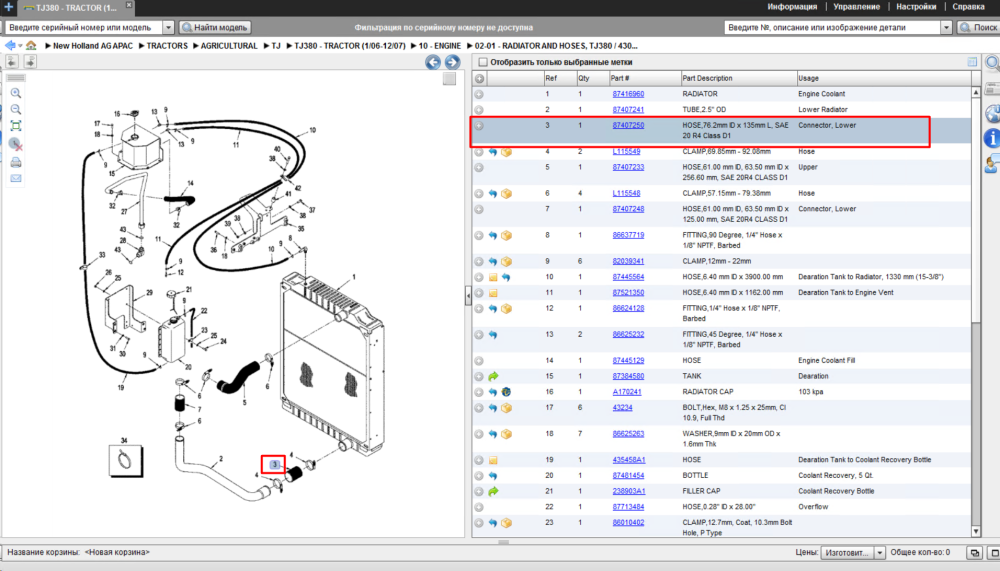Image resolution: width=1000 pixels, height=571 pixels.
Task: Print the diagram
Action: (x=16, y=162)
